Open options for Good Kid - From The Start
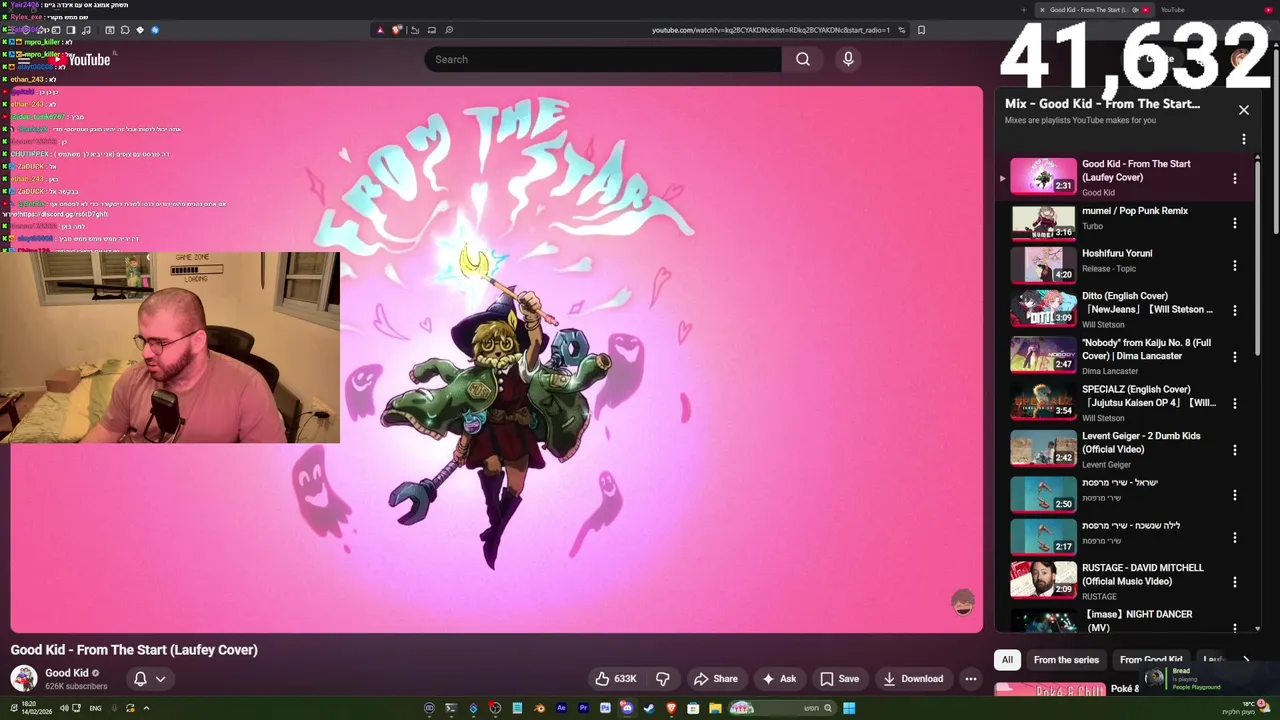This screenshot has width=1280, height=720. (1235, 178)
